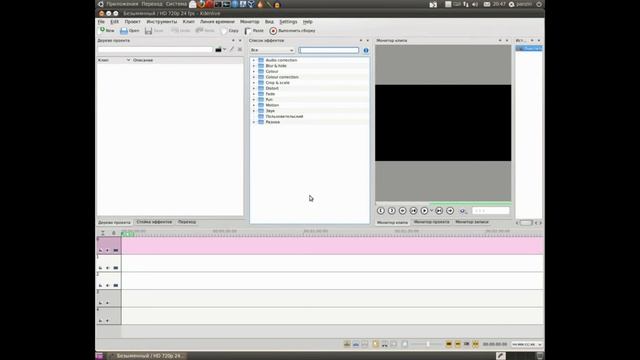
Task: Expand the Crop & scale effect folder
Action: (253, 82)
